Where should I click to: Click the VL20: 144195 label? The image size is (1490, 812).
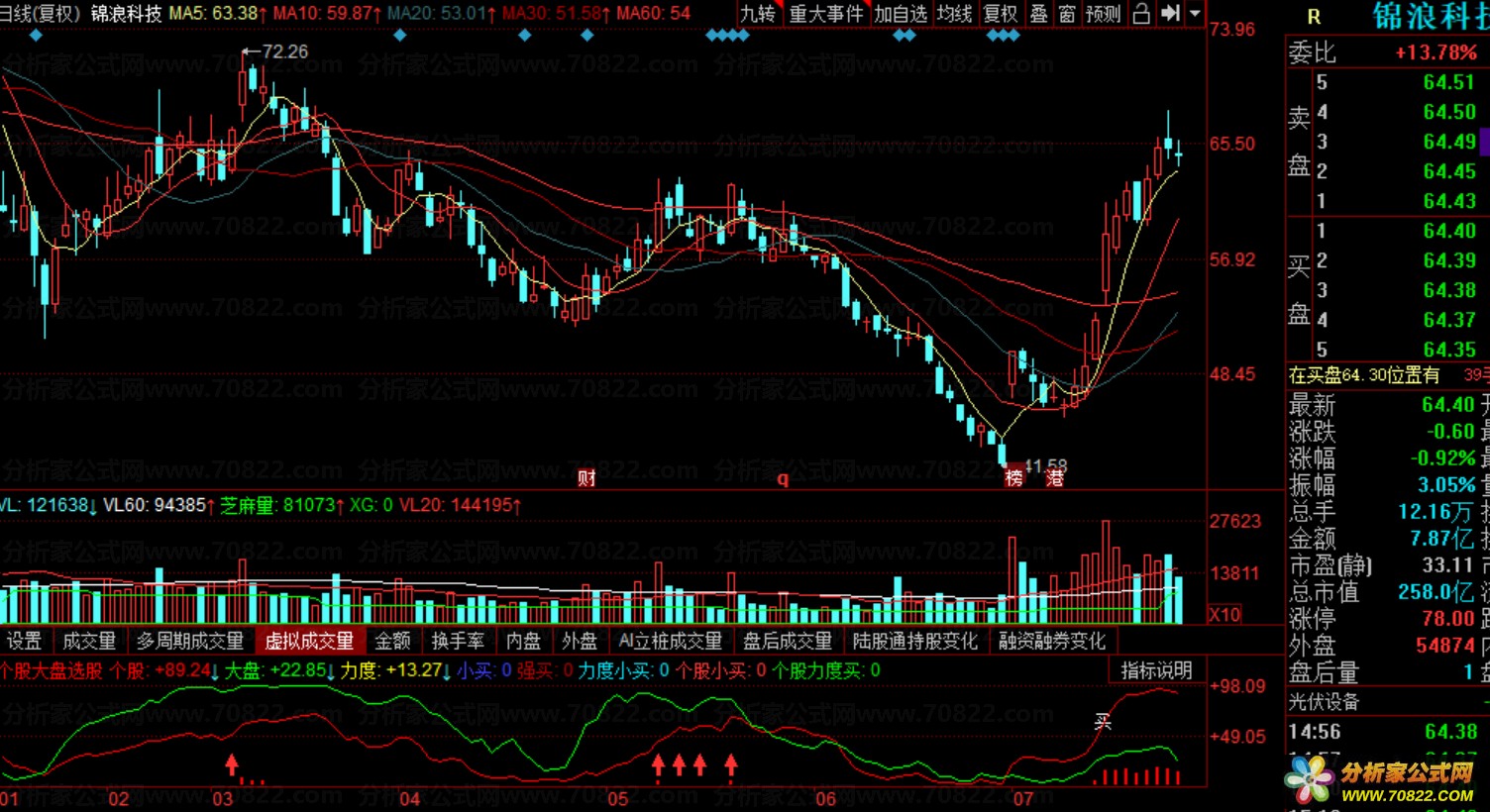pyautogui.click(x=461, y=506)
